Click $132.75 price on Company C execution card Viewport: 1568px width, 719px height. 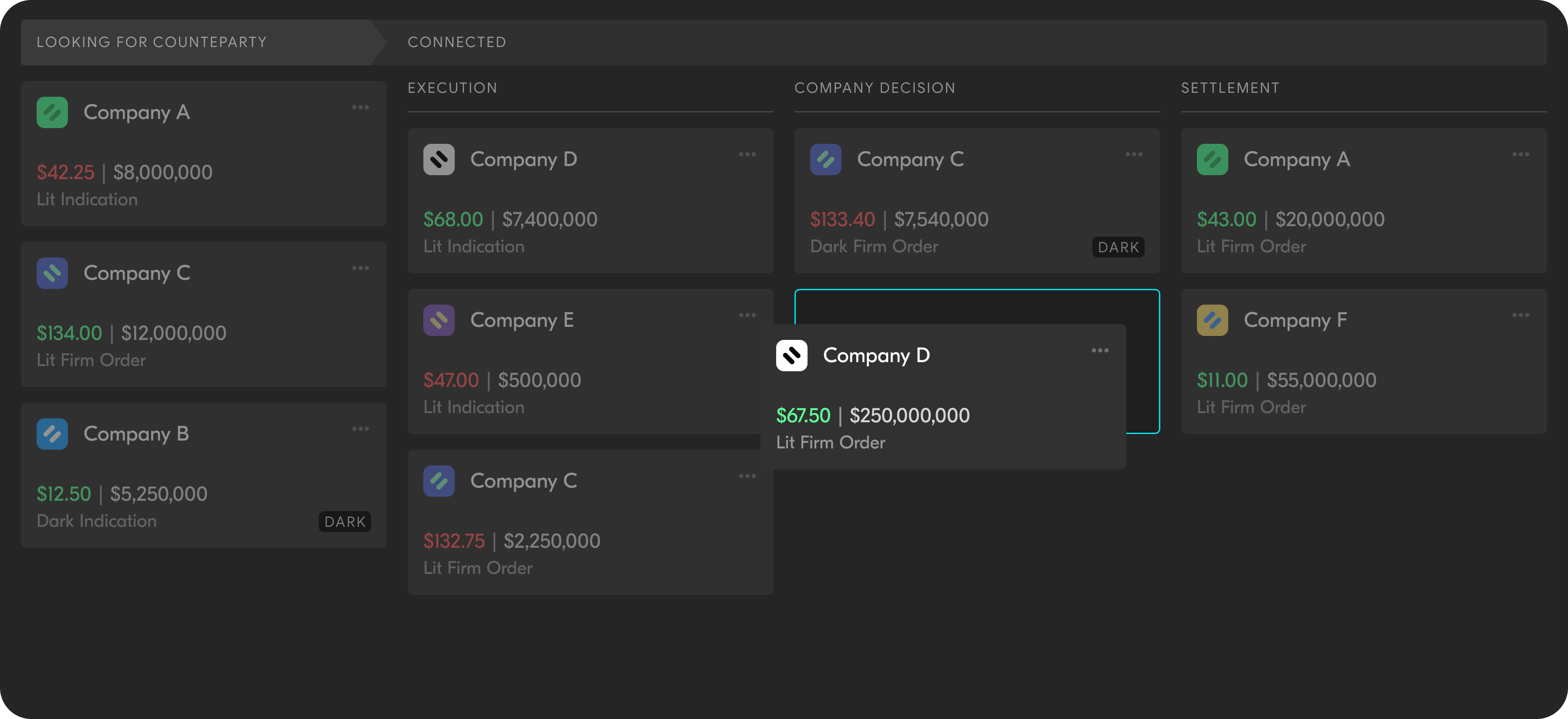pyautogui.click(x=454, y=541)
